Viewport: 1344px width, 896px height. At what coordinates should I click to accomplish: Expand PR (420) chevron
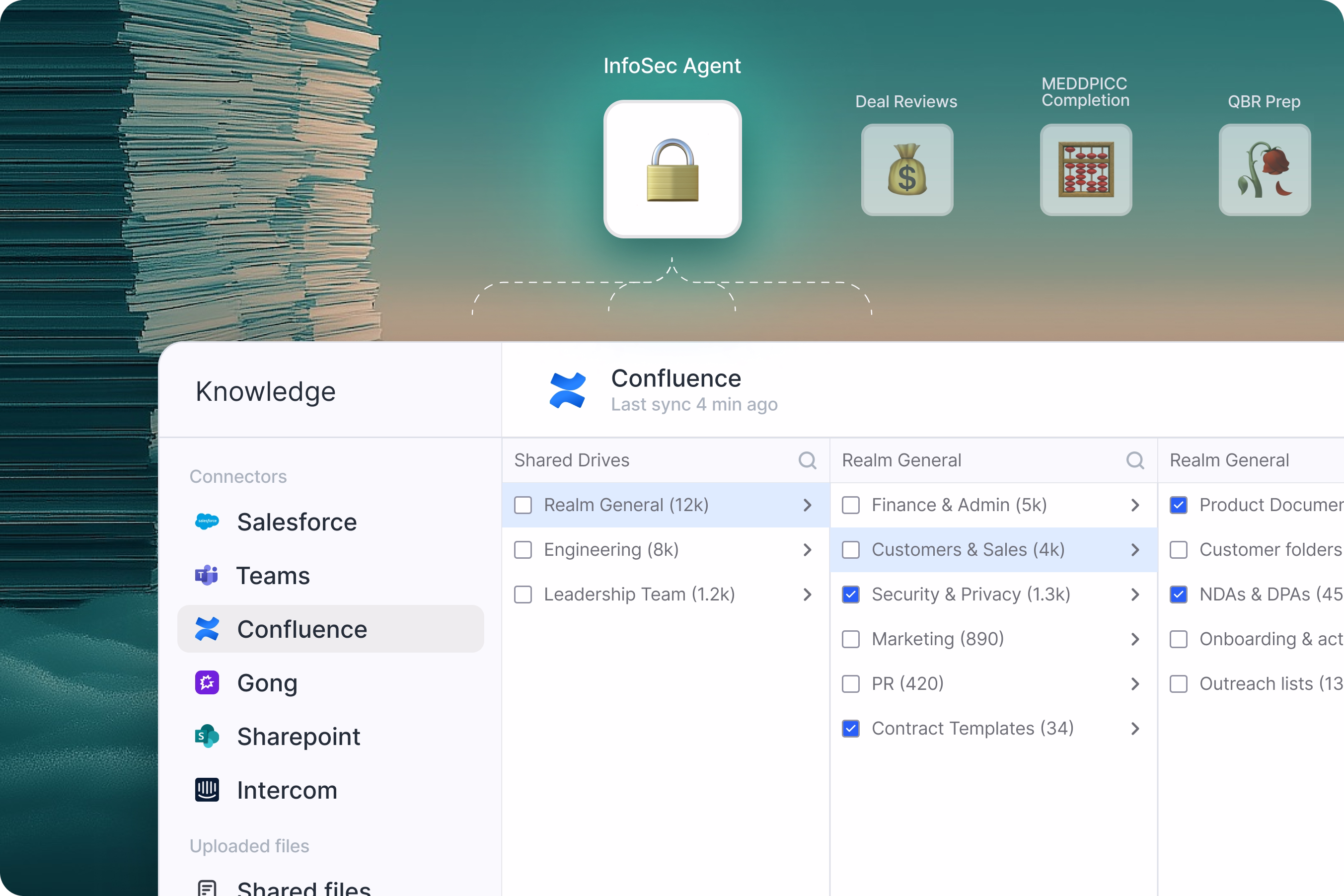point(1135,683)
